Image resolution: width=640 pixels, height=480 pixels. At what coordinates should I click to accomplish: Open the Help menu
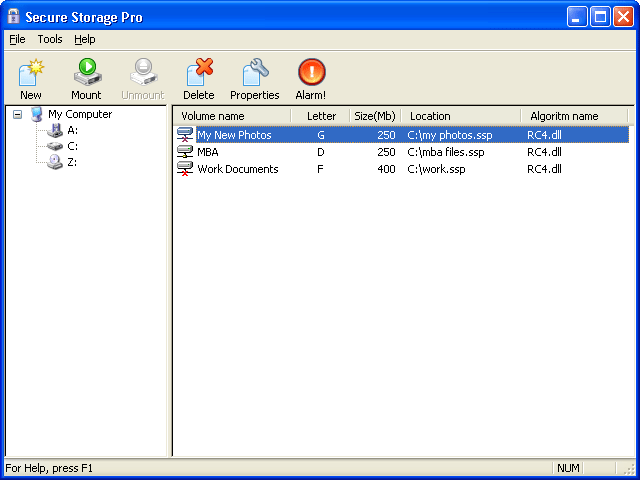tap(84, 39)
